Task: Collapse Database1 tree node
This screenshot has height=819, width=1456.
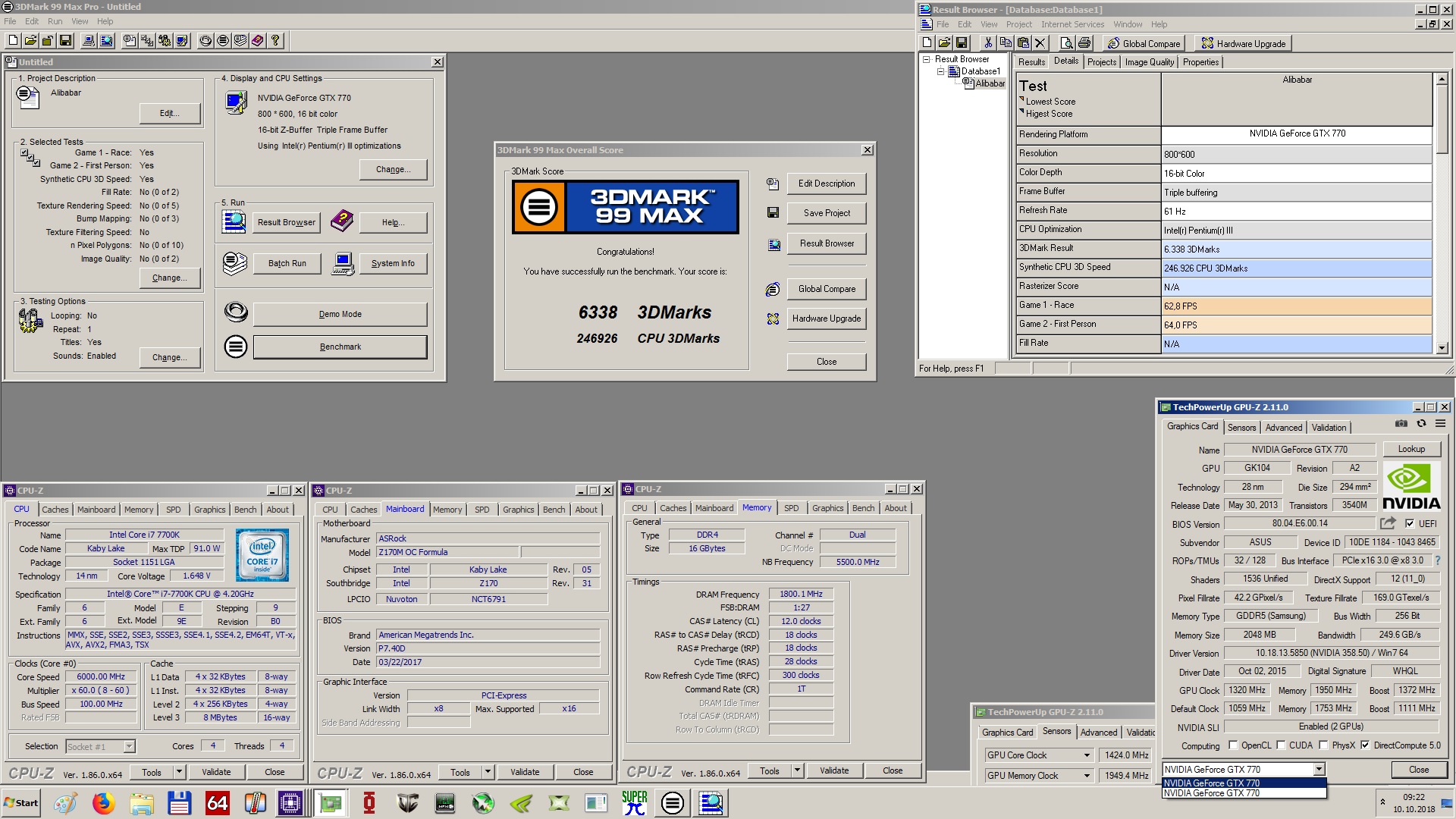Action: click(941, 71)
